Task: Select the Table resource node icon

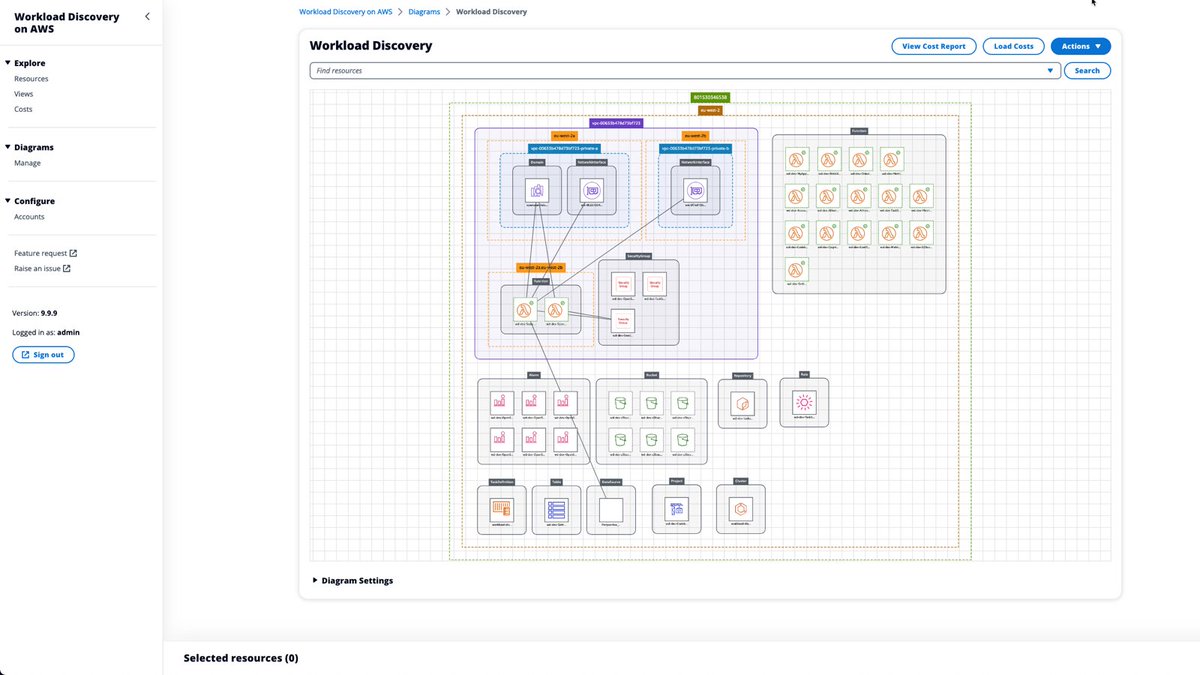Action: (x=556, y=509)
